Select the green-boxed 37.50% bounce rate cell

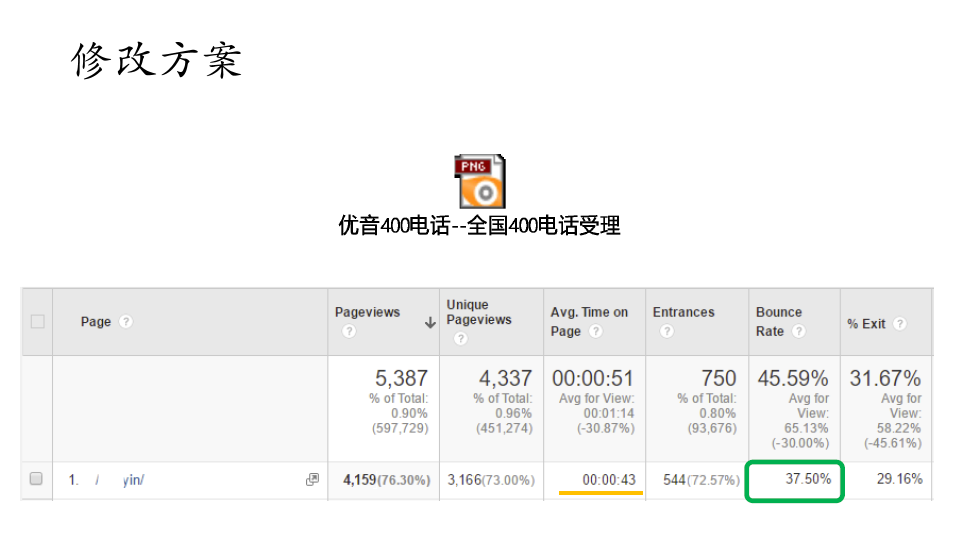[807, 480]
